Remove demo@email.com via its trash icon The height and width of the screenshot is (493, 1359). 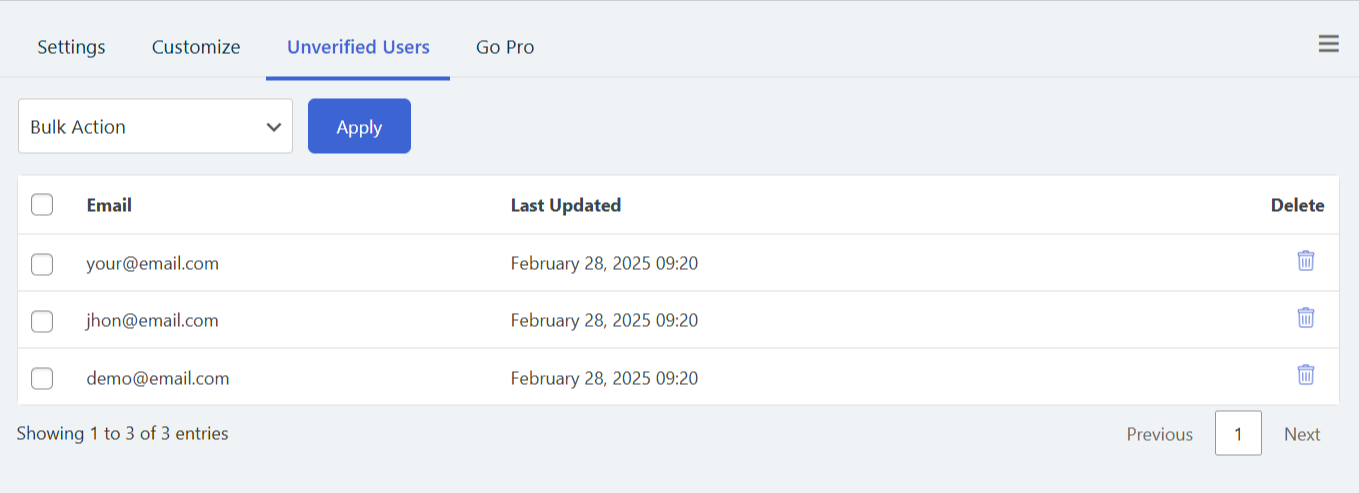pyautogui.click(x=1306, y=375)
